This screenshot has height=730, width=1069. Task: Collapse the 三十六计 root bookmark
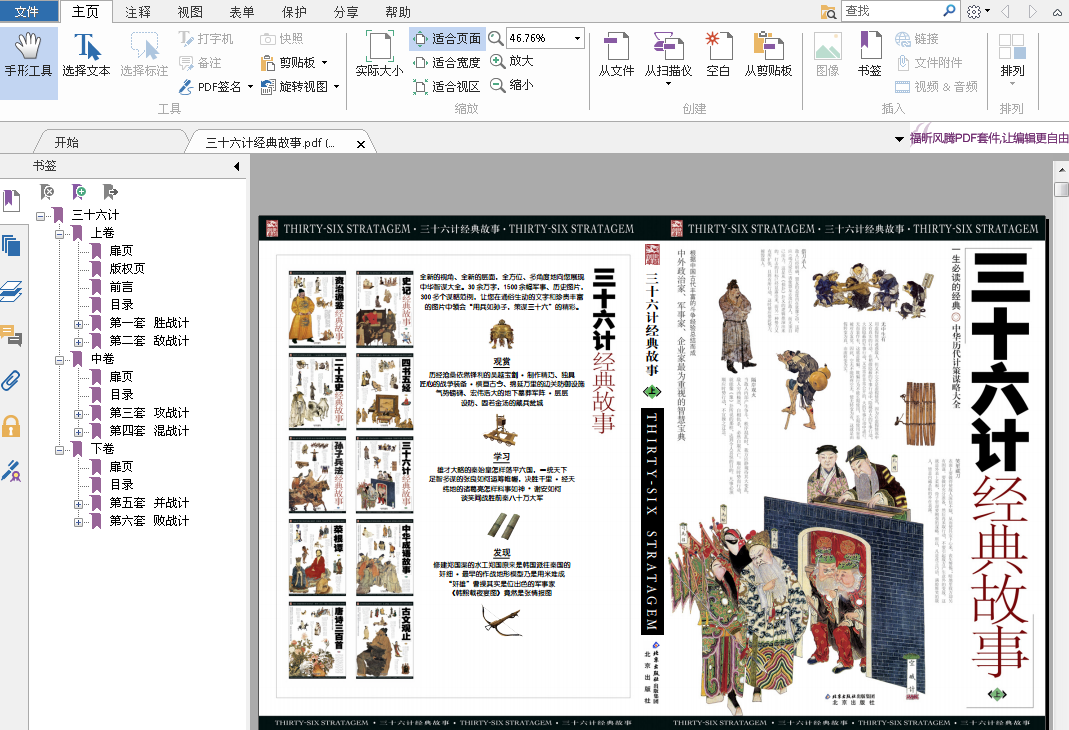40,215
